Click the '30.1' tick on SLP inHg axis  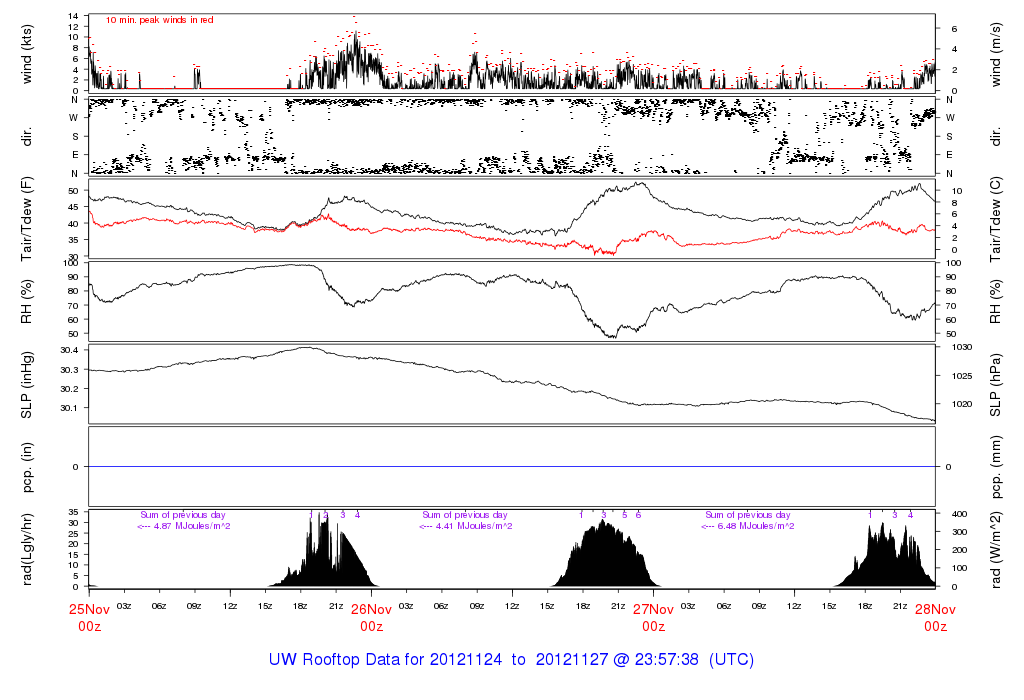point(69,408)
